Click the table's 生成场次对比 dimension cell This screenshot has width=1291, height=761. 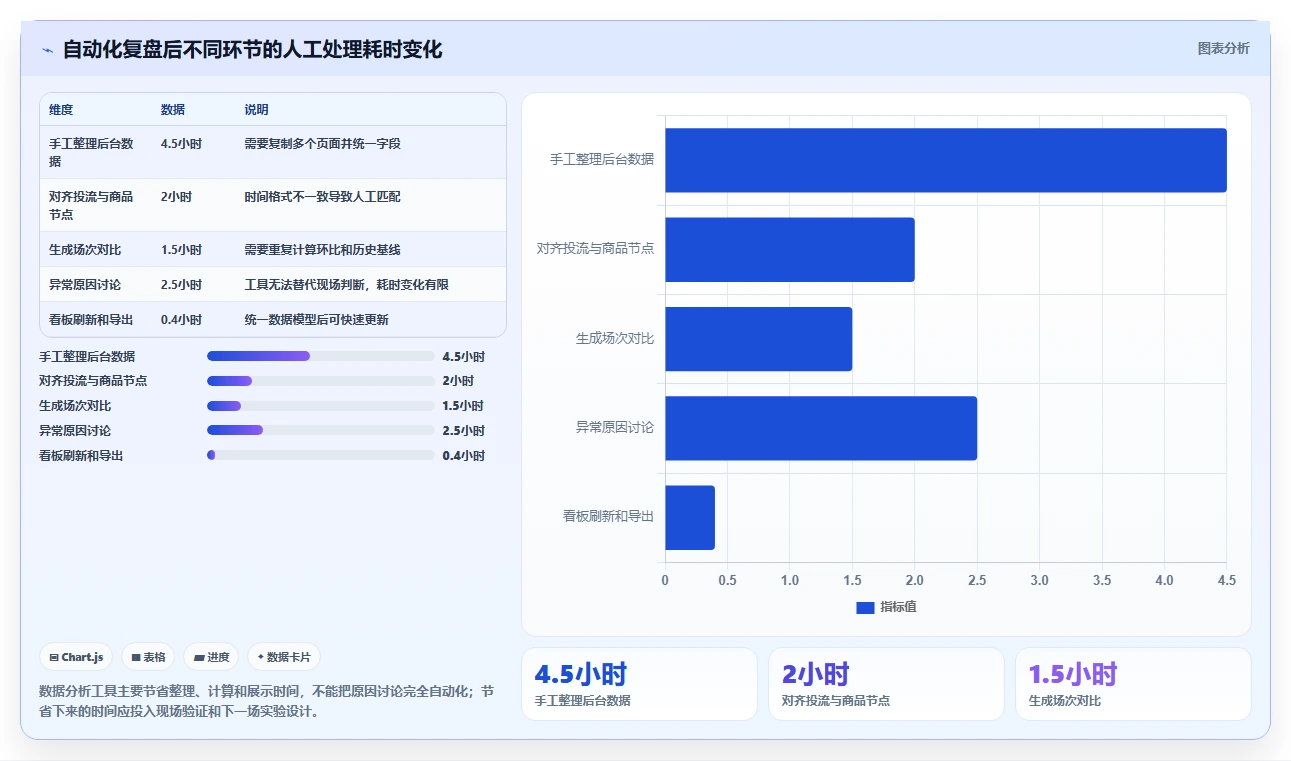[85, 250]
